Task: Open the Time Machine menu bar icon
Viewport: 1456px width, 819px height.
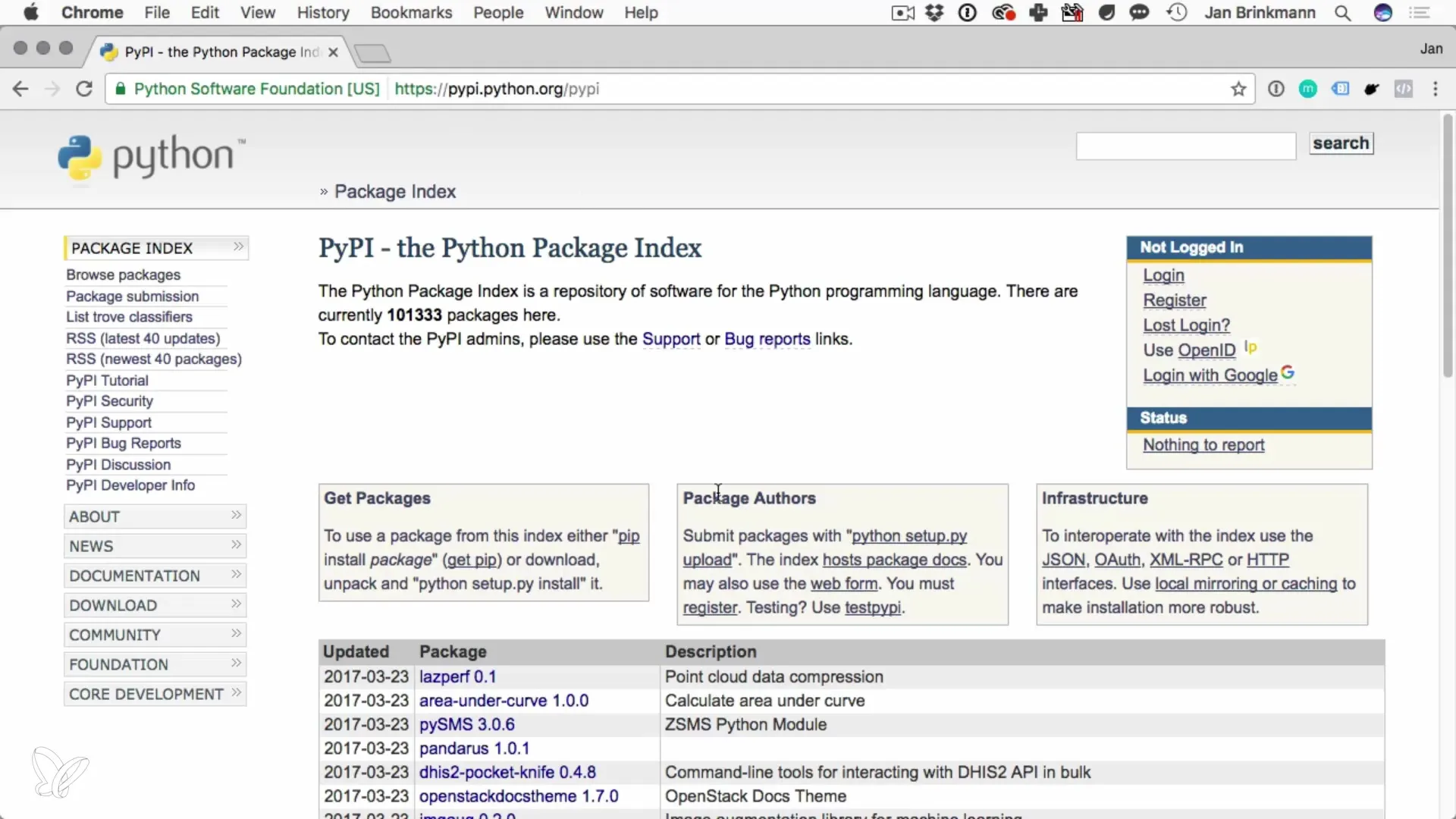Action: (x=1176, y=13)
